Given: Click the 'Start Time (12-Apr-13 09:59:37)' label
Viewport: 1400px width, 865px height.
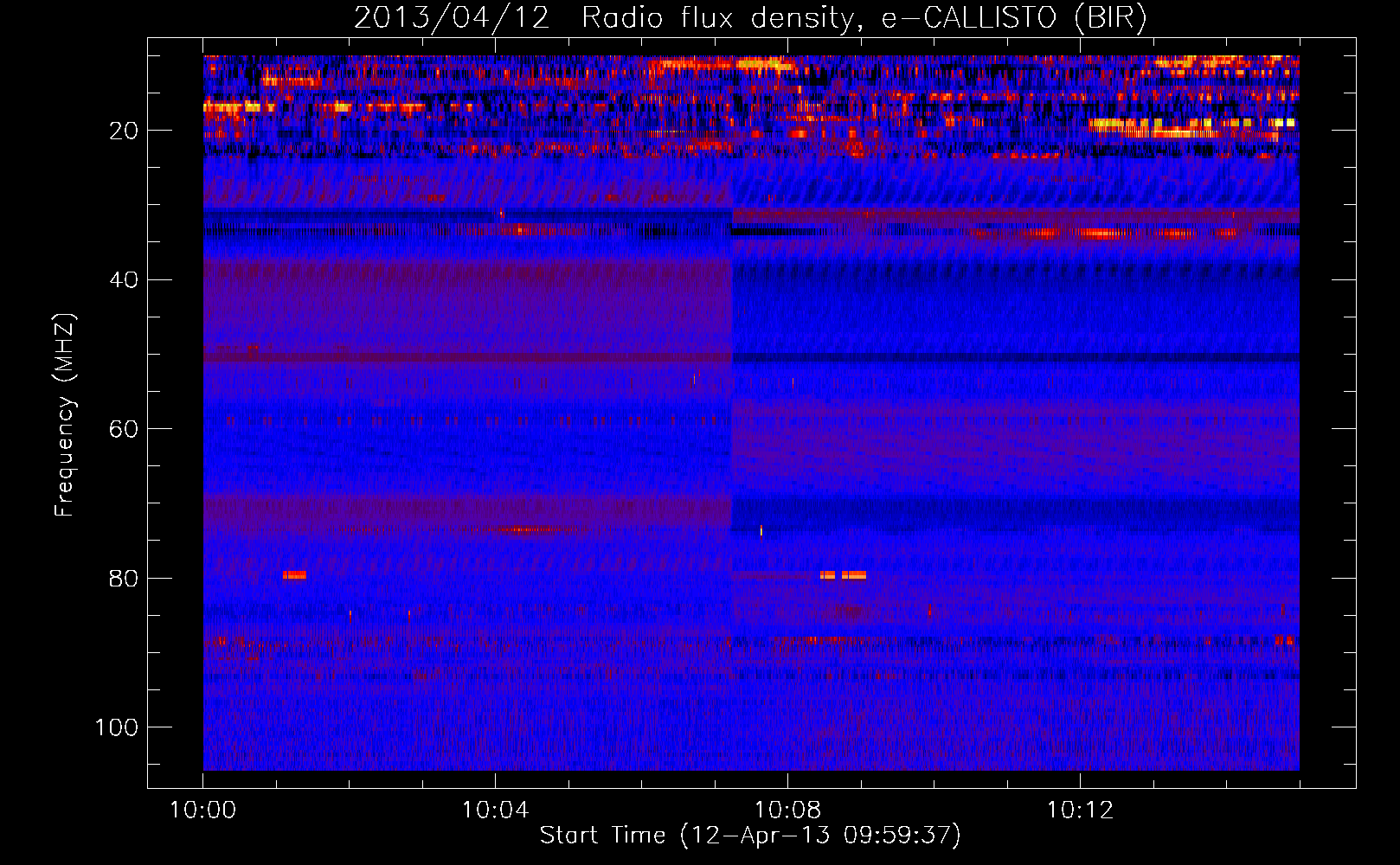Looking at the screenshot, I should coord(750,836).
